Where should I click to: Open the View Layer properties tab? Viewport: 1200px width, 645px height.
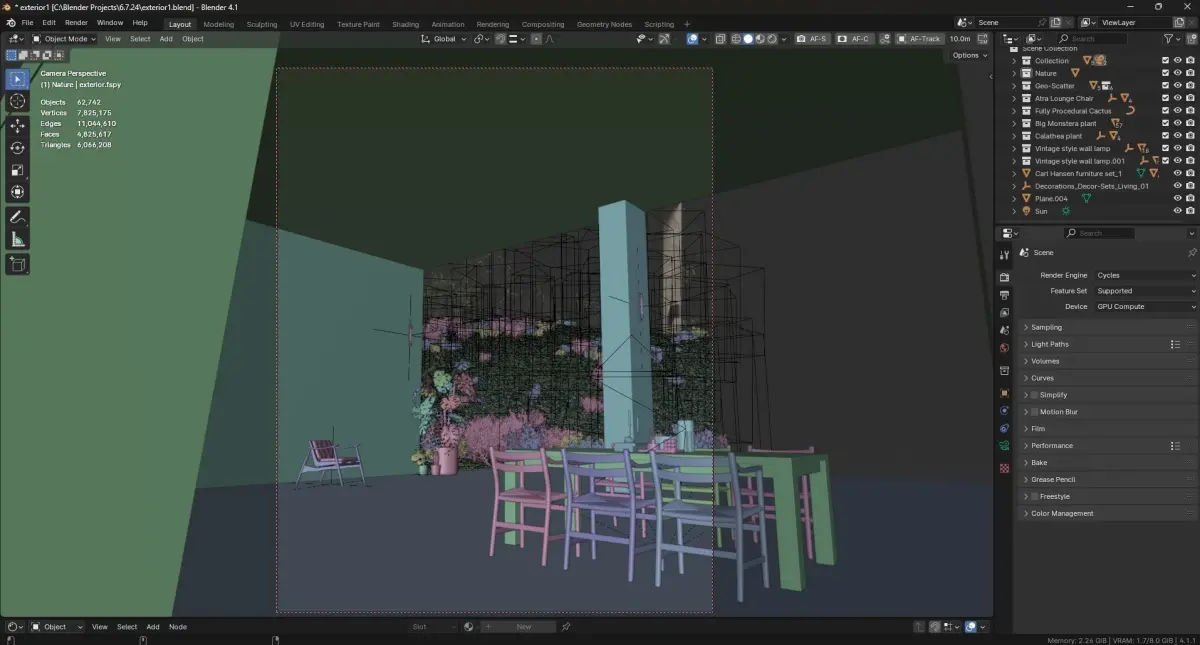1005,313
